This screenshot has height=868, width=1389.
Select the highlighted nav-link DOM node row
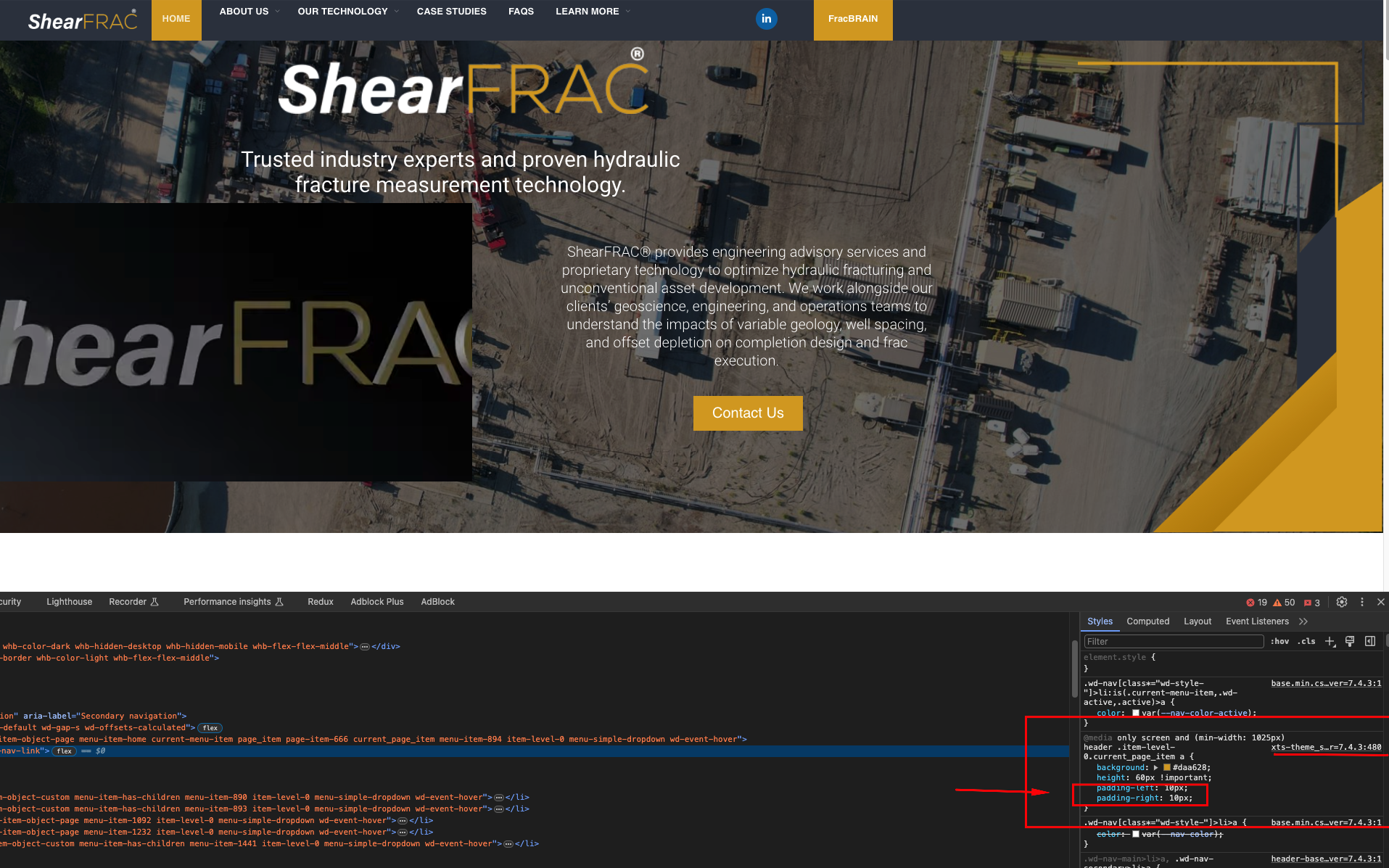click(x=535, y=751)
